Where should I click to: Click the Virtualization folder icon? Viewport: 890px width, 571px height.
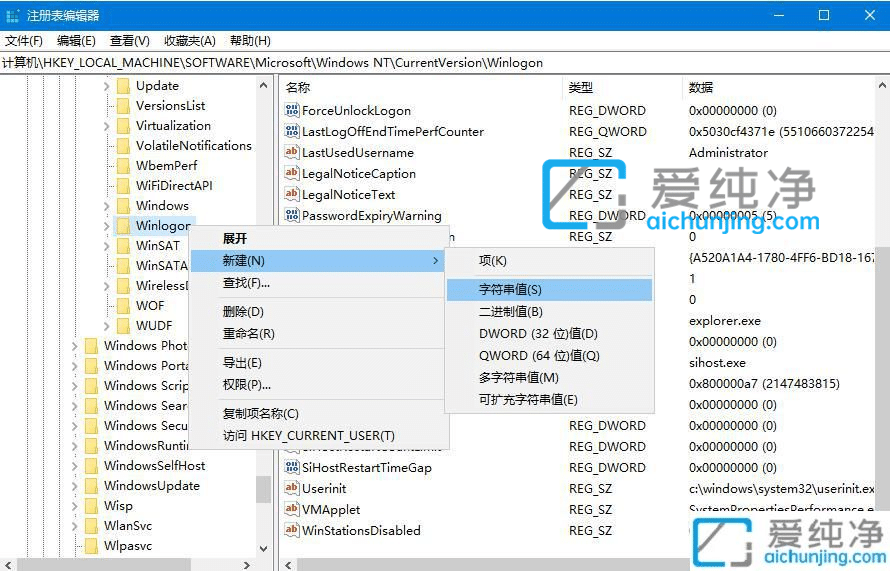click(123, 125)
